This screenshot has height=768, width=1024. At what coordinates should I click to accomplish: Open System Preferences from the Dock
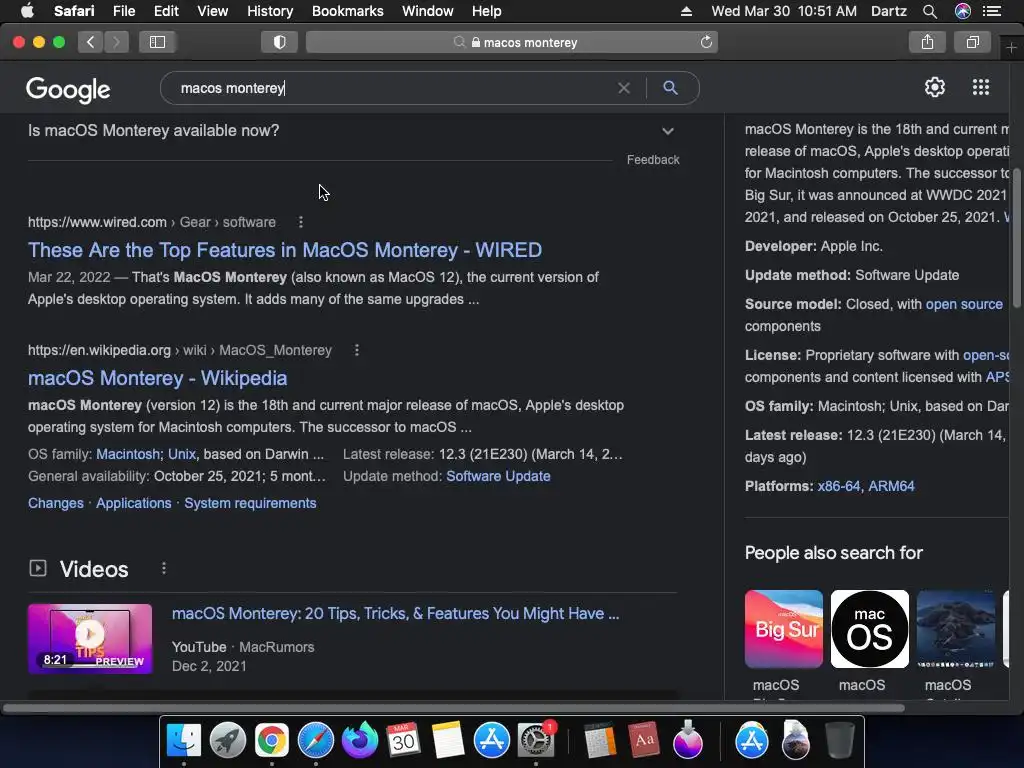point(536,740)
